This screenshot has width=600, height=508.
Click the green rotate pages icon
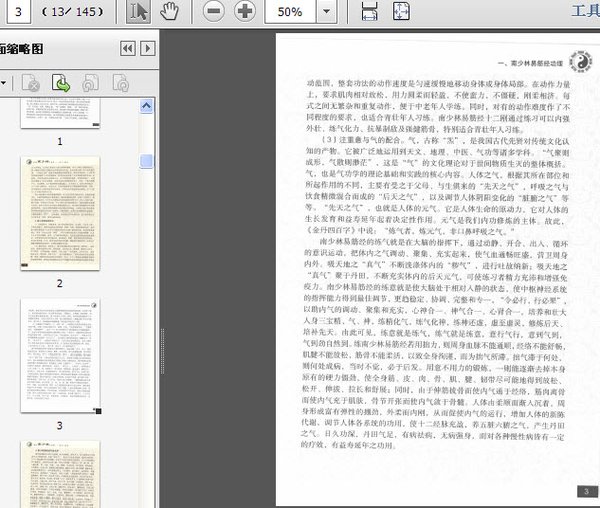[60, 84]
